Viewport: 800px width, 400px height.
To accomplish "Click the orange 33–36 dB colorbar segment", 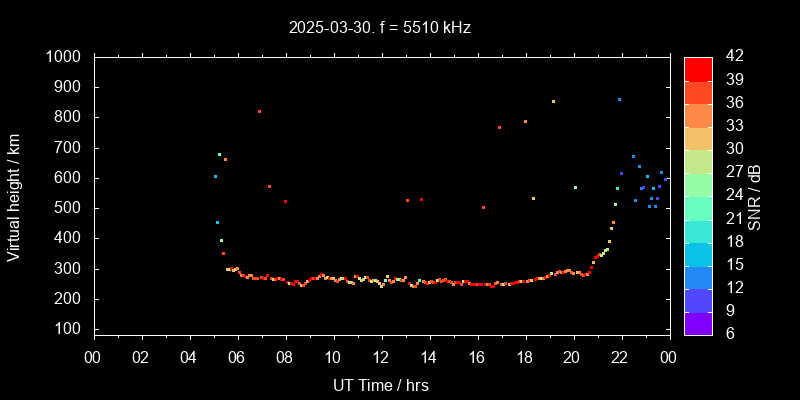I will (x=698, y=114).
